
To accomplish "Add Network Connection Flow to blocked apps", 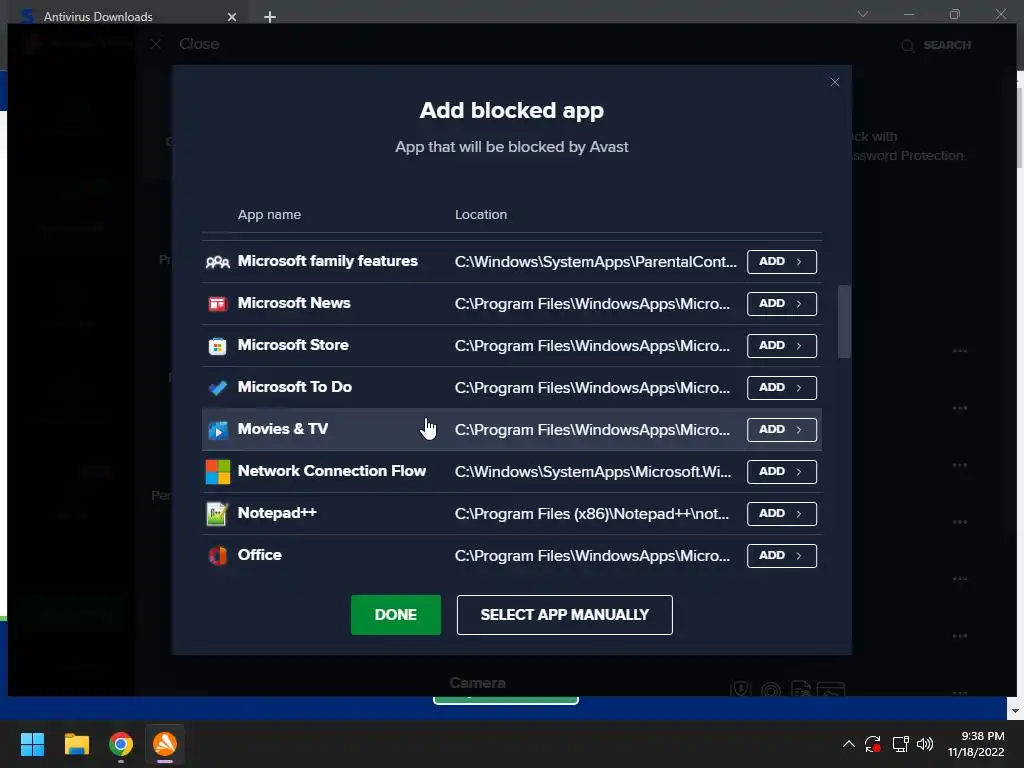I will click(x=782, y=472).
